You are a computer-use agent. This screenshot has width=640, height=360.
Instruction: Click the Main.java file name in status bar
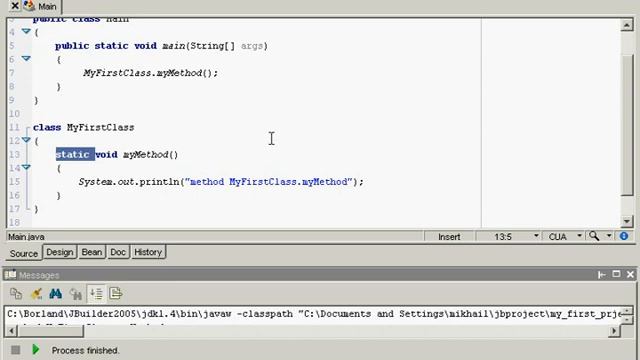tap(26, 237)
